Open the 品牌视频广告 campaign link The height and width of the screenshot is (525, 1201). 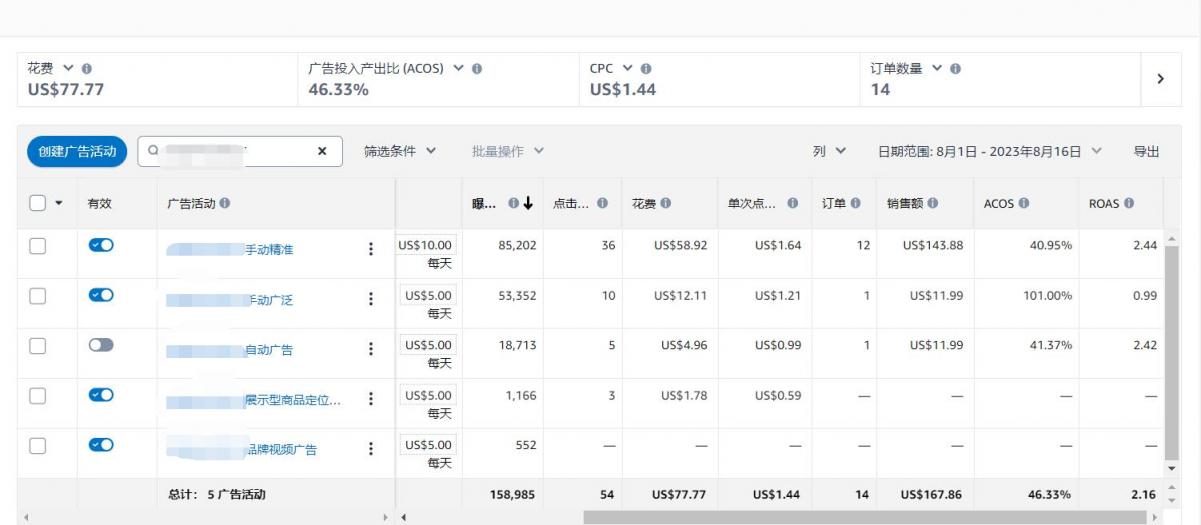tap(242, 450)
